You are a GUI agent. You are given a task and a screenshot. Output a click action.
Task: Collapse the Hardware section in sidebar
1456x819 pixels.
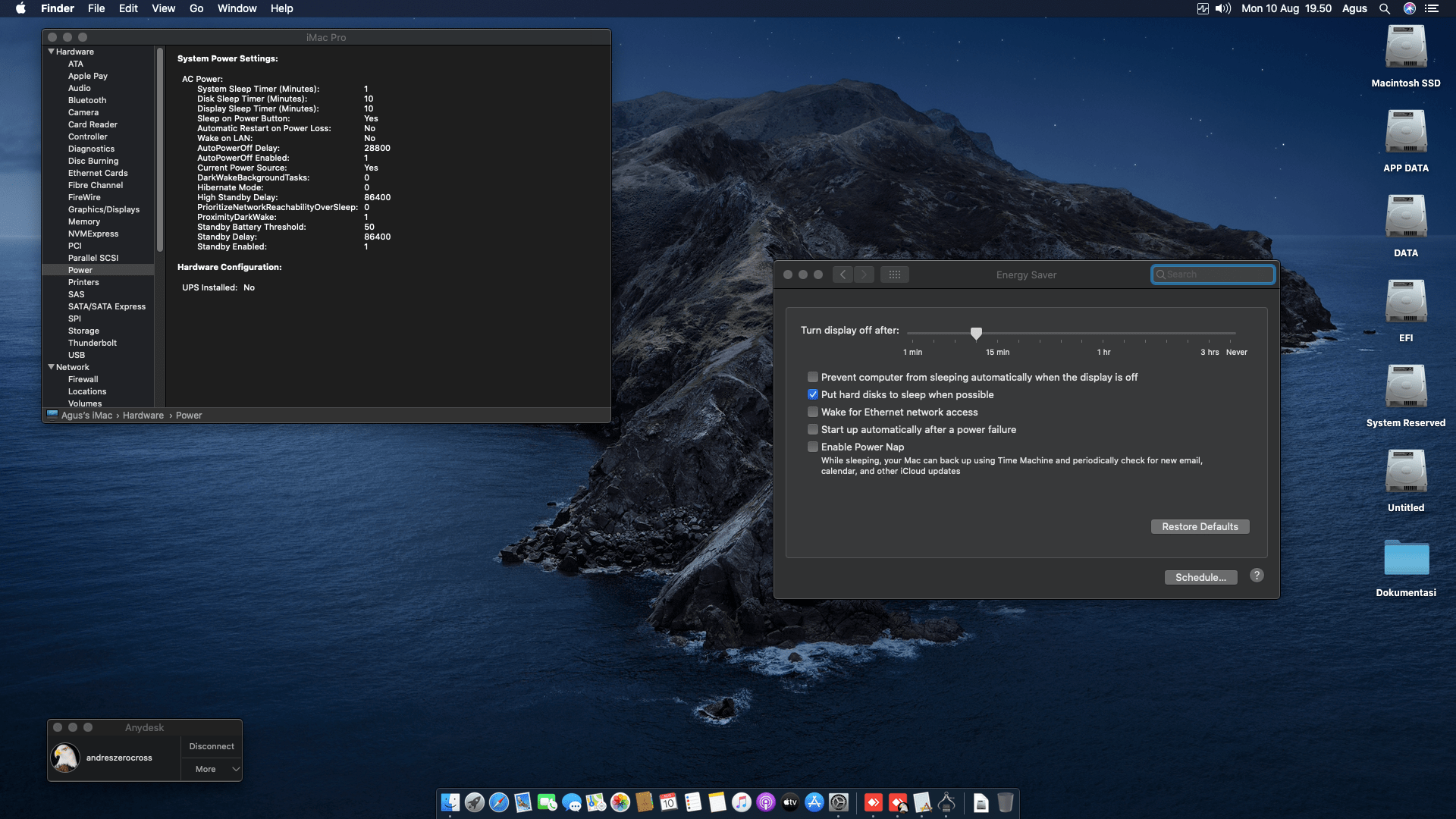tap(51, 52)
